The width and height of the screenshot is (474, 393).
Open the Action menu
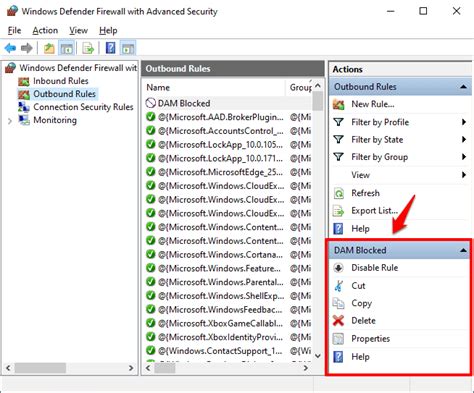pos(45,31)
